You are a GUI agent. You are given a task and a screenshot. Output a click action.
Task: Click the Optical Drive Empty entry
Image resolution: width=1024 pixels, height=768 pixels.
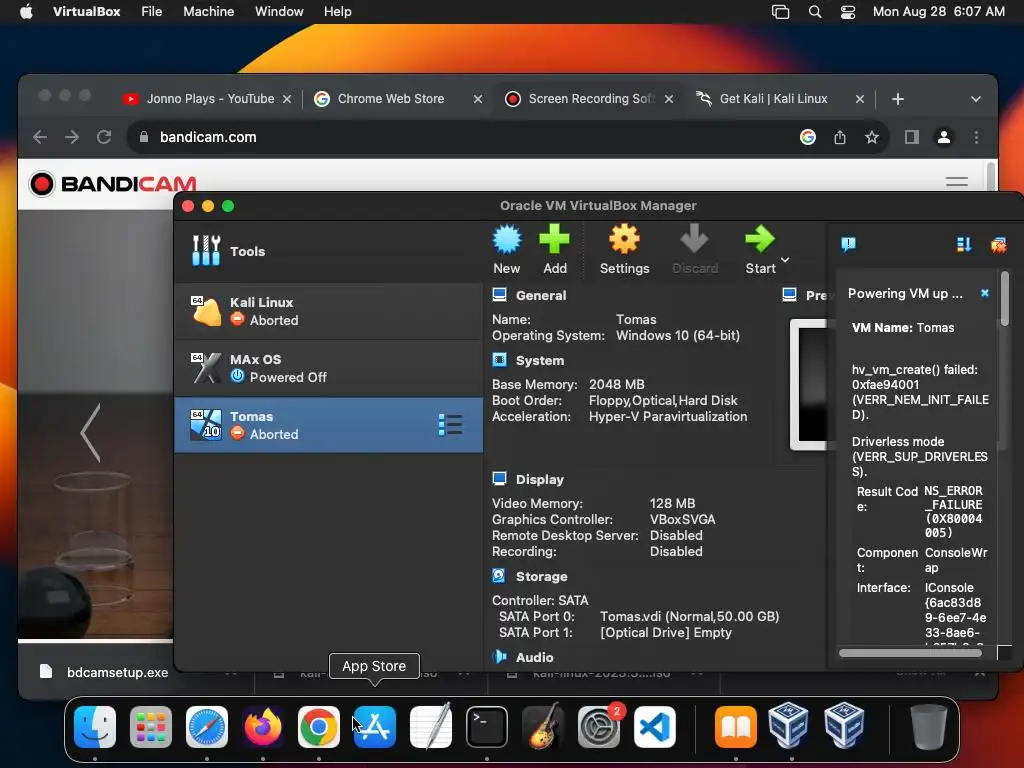665,633
